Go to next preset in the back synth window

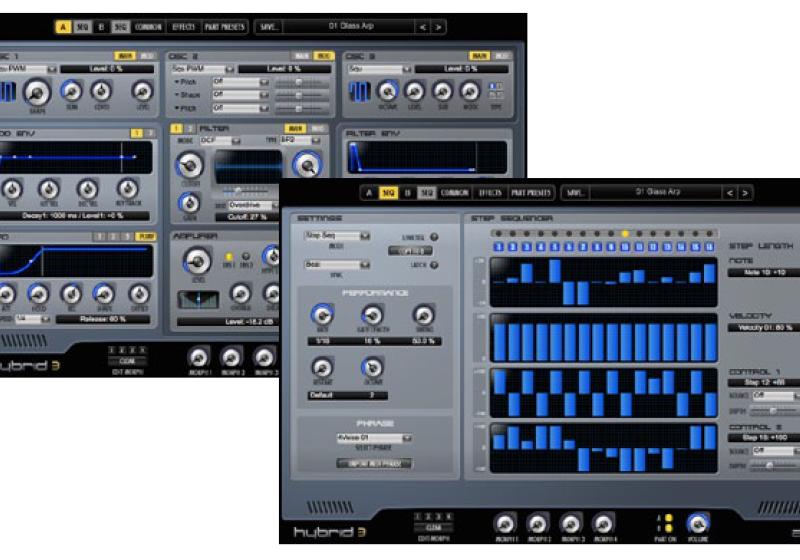(438, 27)
